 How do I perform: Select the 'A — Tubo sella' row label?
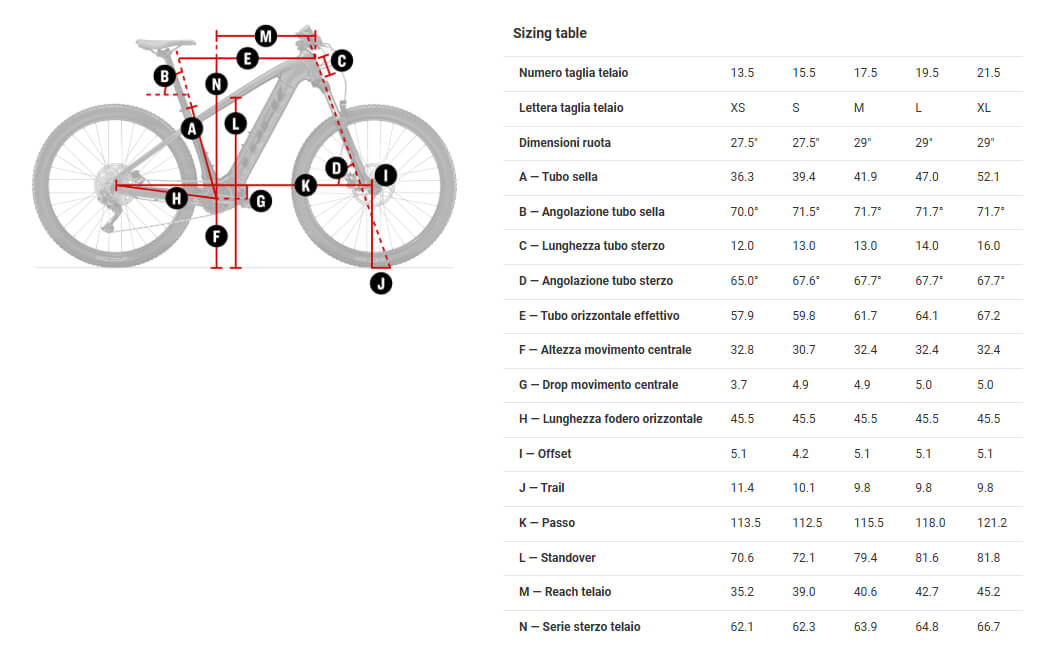pos(558,176)
